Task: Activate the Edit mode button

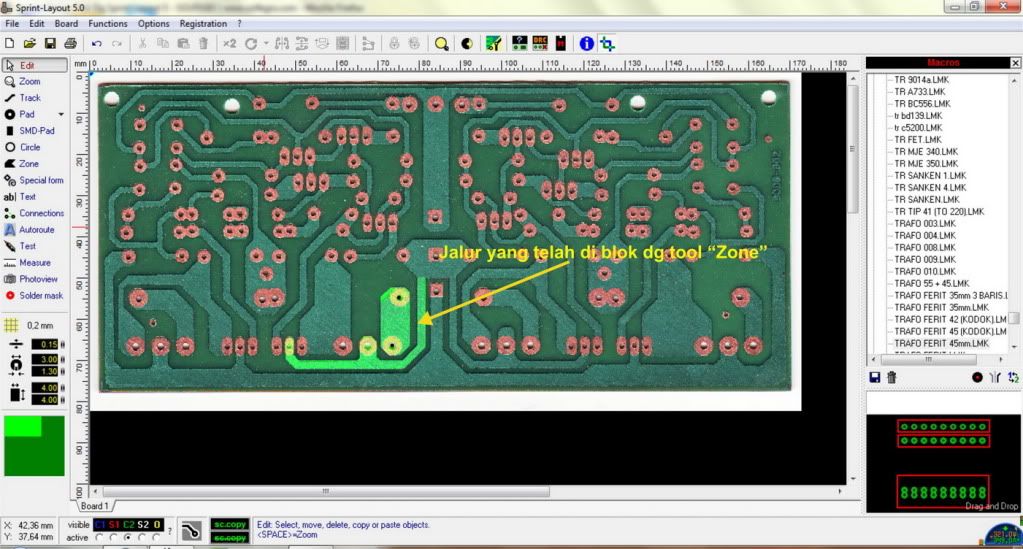Action: 35,65
